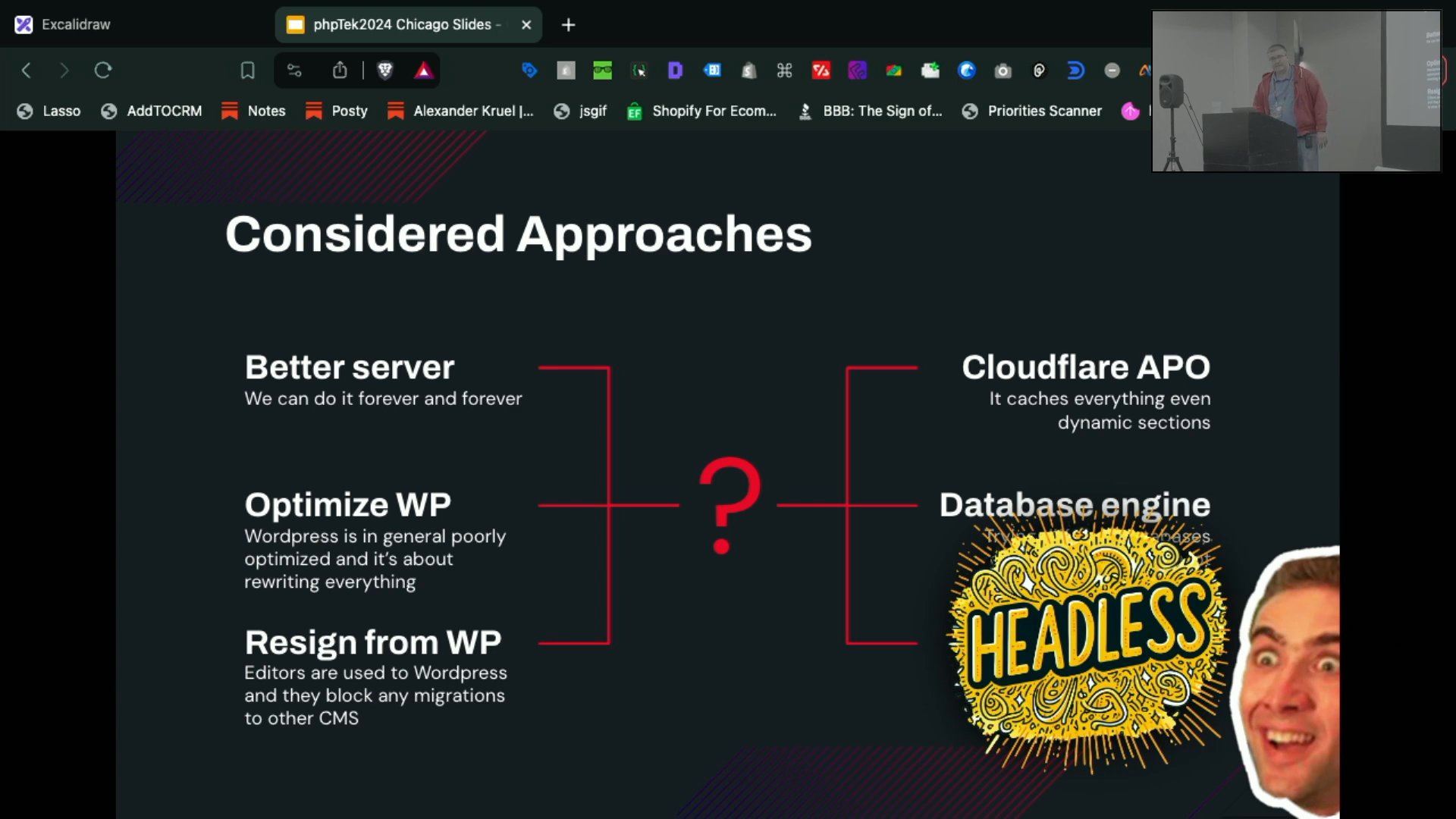Click the new tab plus button
Image resolution: width=1456 pixels, height=819 pixels.
[567, 24]
